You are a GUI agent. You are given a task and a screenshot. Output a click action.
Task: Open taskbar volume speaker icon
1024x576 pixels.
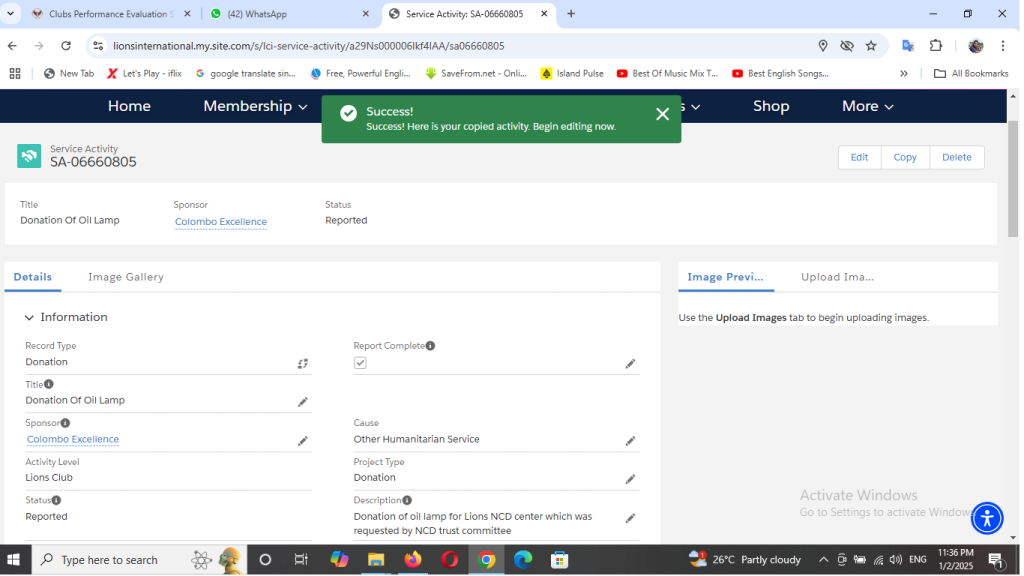tap(897, 560)
